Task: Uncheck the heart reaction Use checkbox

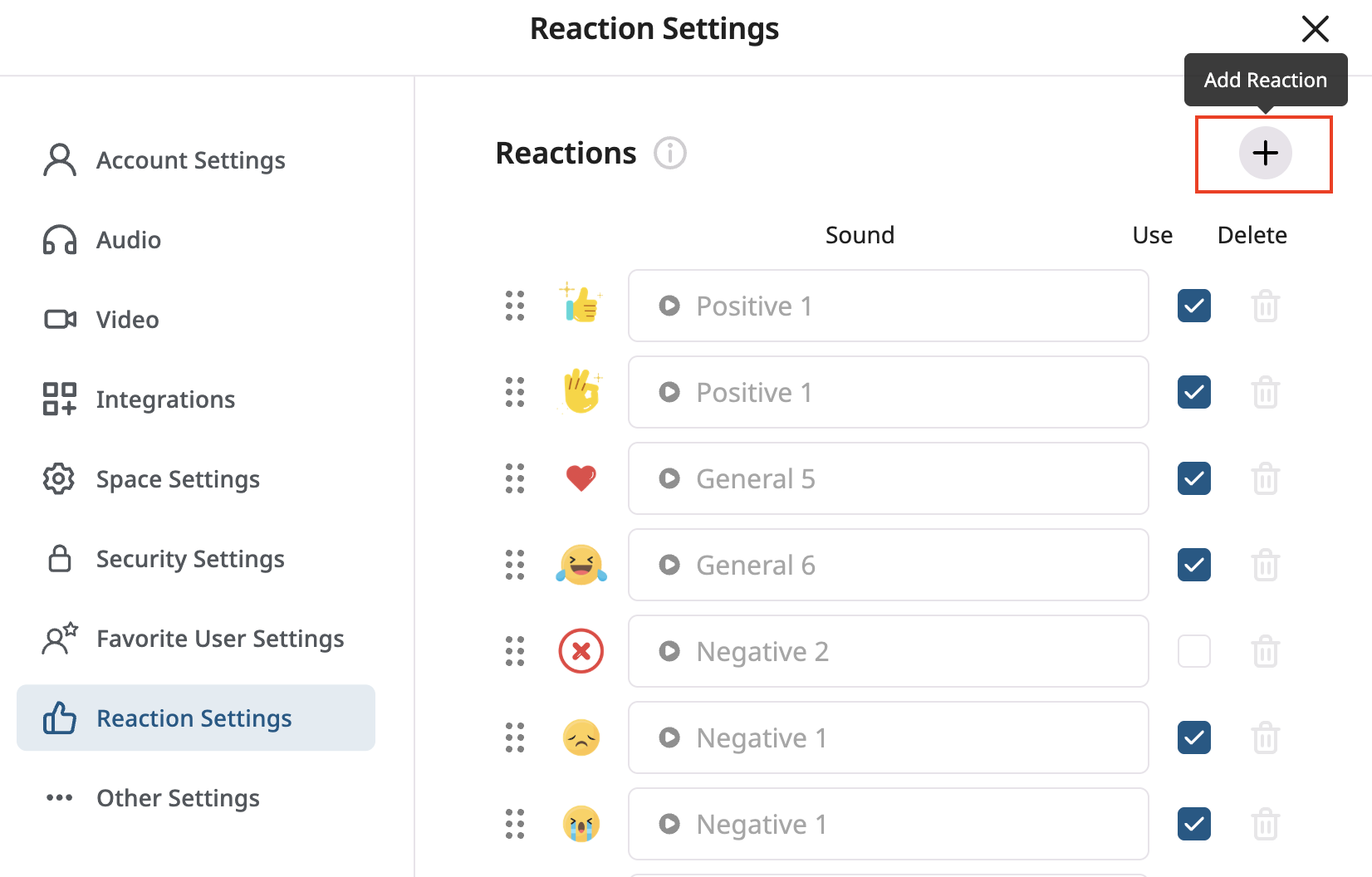Action: click(x=1193, y=478)
